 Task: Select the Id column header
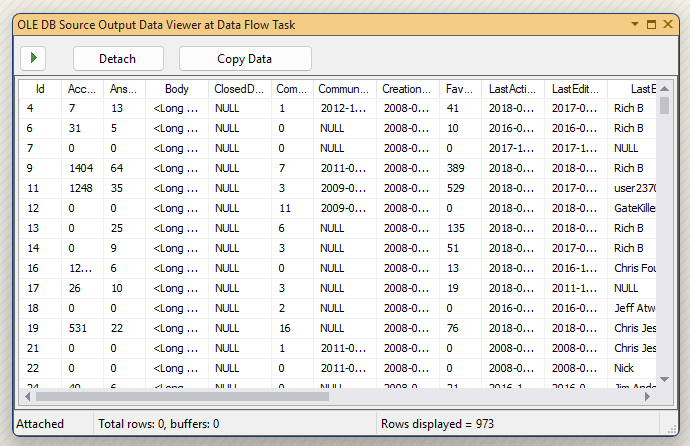tap(40, 89)
